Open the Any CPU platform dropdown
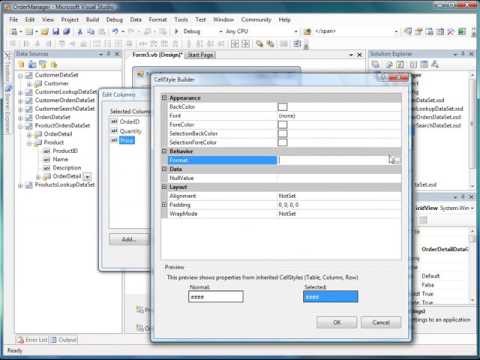The image size is (480, 360). coord(296,31)
